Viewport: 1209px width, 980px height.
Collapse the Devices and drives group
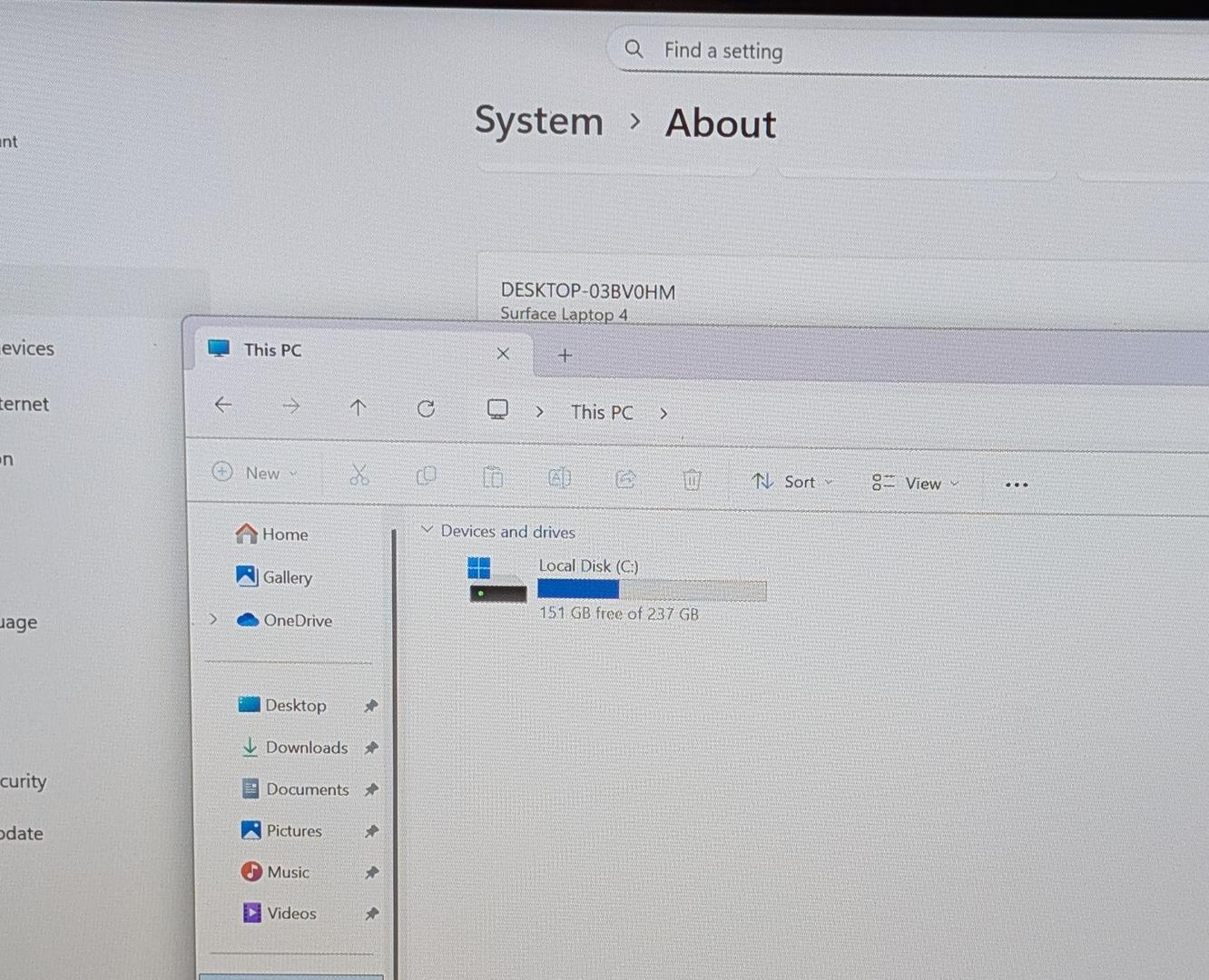tap(427, 529)
